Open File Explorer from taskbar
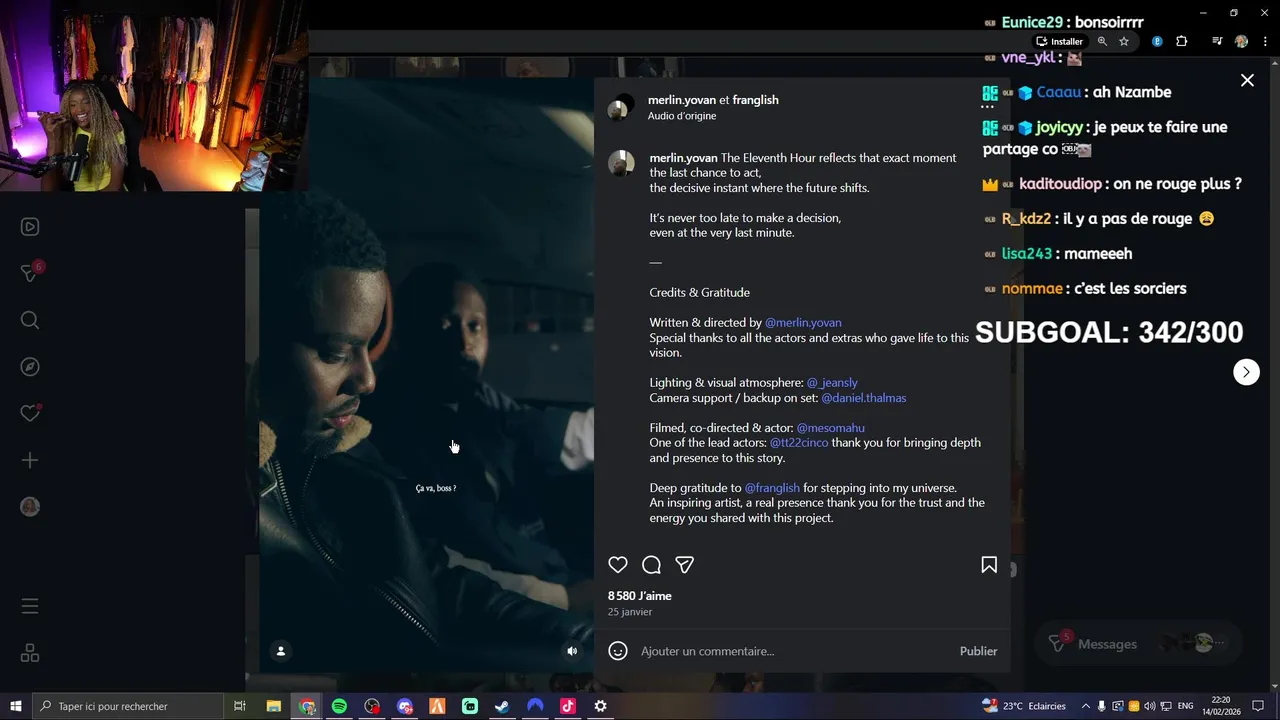 pos(273,706)
